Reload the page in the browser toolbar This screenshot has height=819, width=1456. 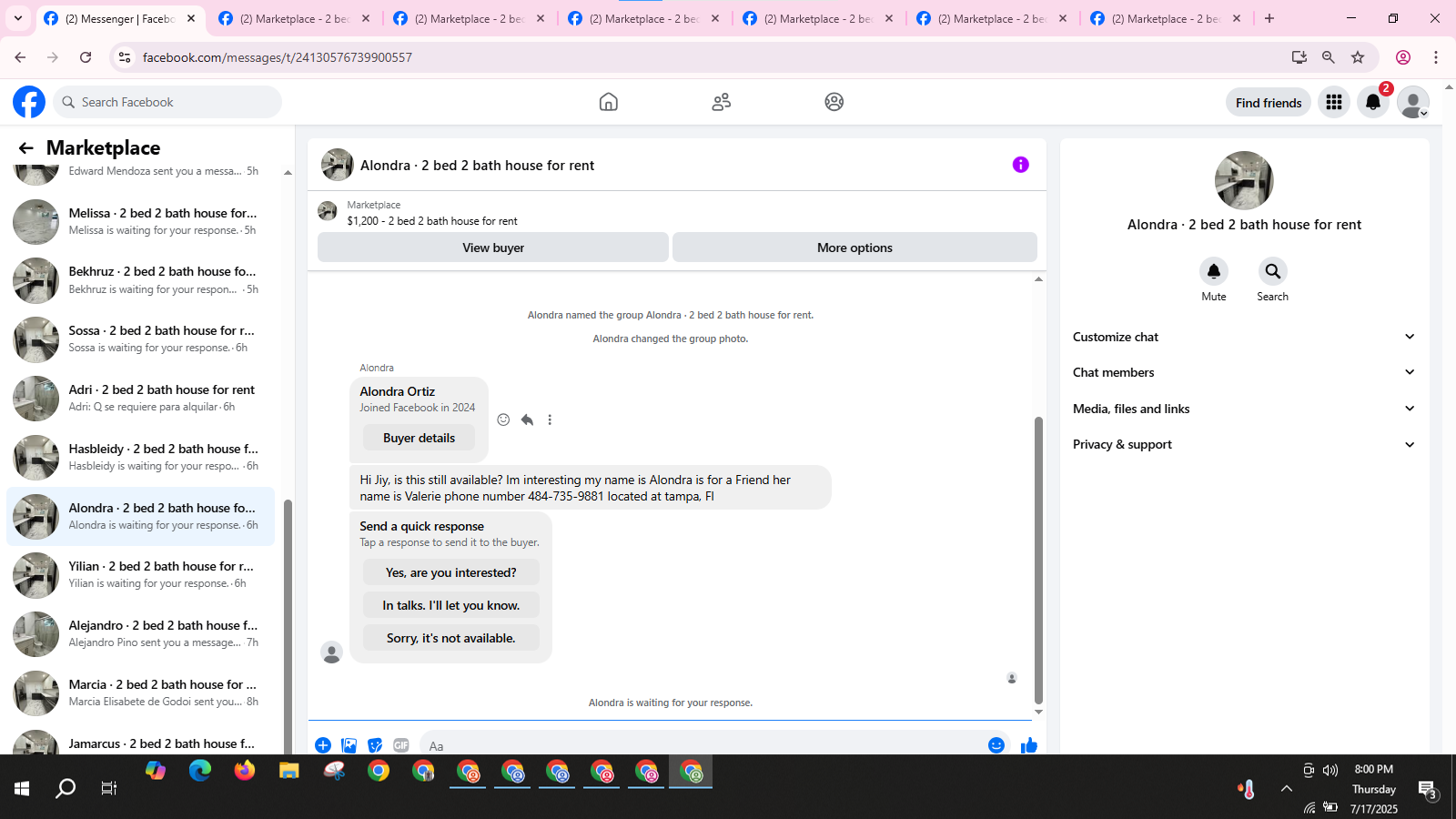pyautogui.click(x=86, y=57)
